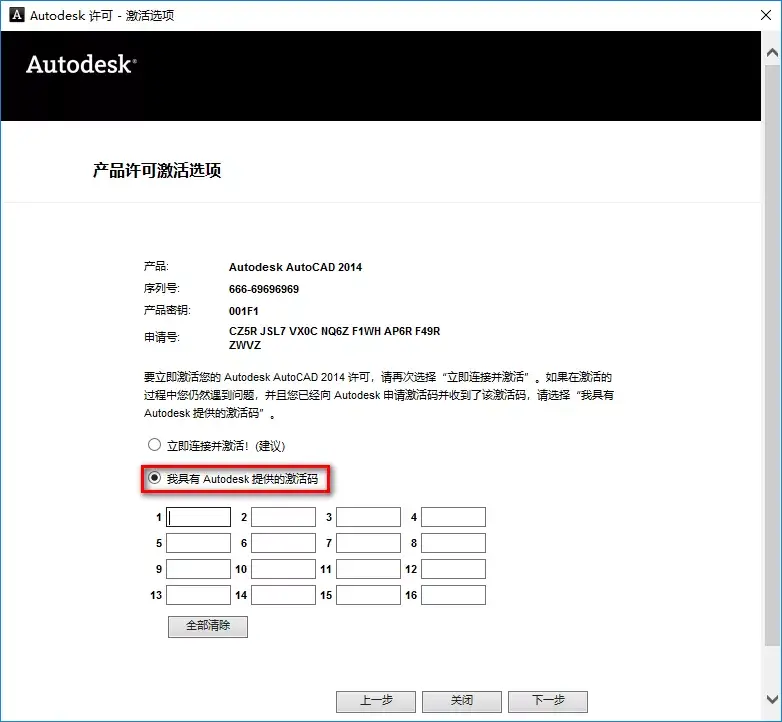This screenshot has height=722, width=782.
Task: Select 我具有 Autodesk 提供的激活码 radio option
Action: tap(155, 478)
